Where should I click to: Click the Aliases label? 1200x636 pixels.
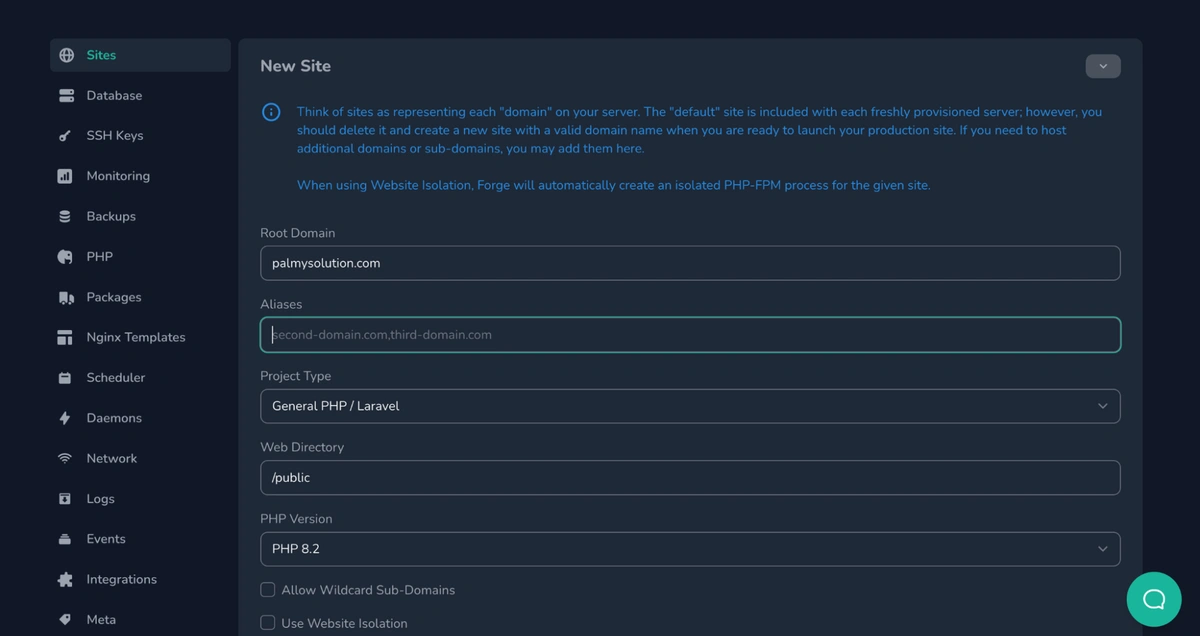point(281,304)
